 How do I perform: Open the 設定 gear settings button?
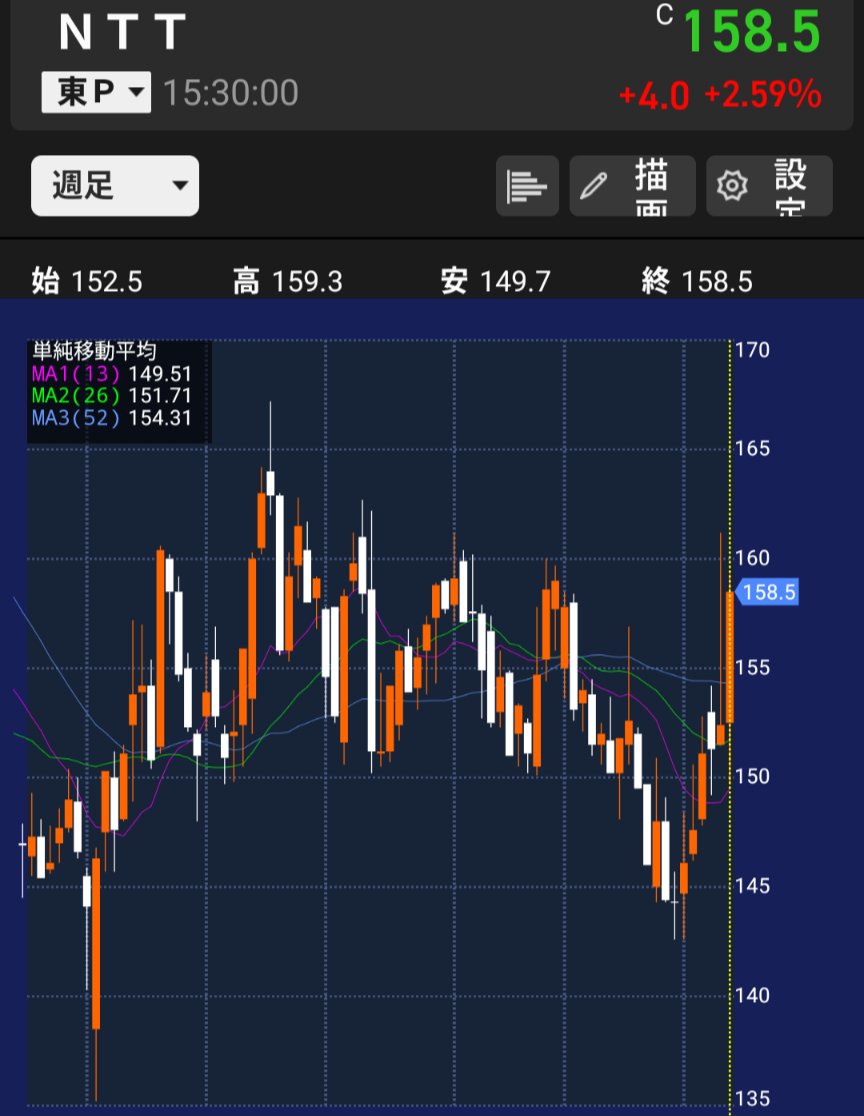[769, 186]
